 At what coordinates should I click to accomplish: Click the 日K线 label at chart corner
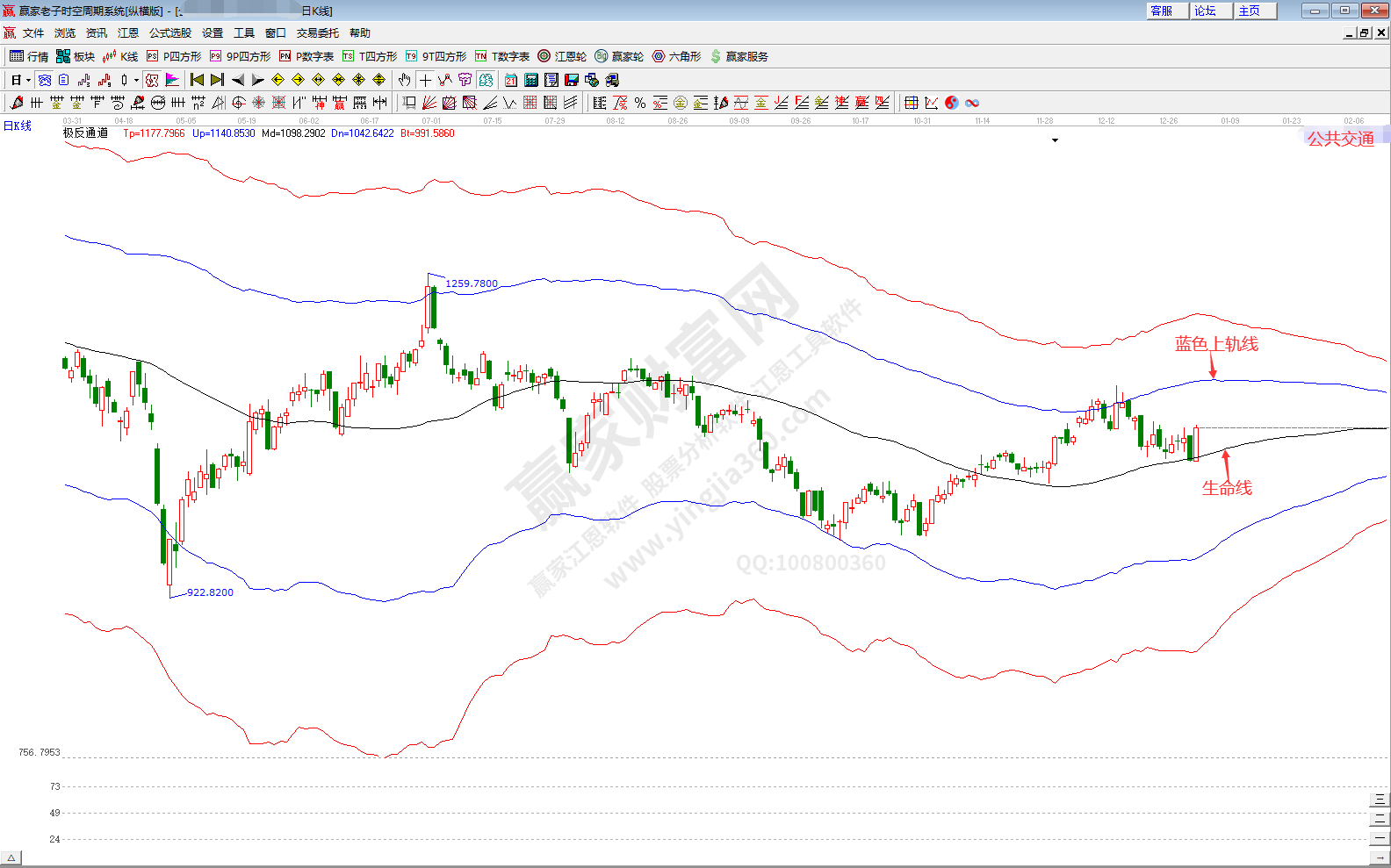tap(18, 126)
